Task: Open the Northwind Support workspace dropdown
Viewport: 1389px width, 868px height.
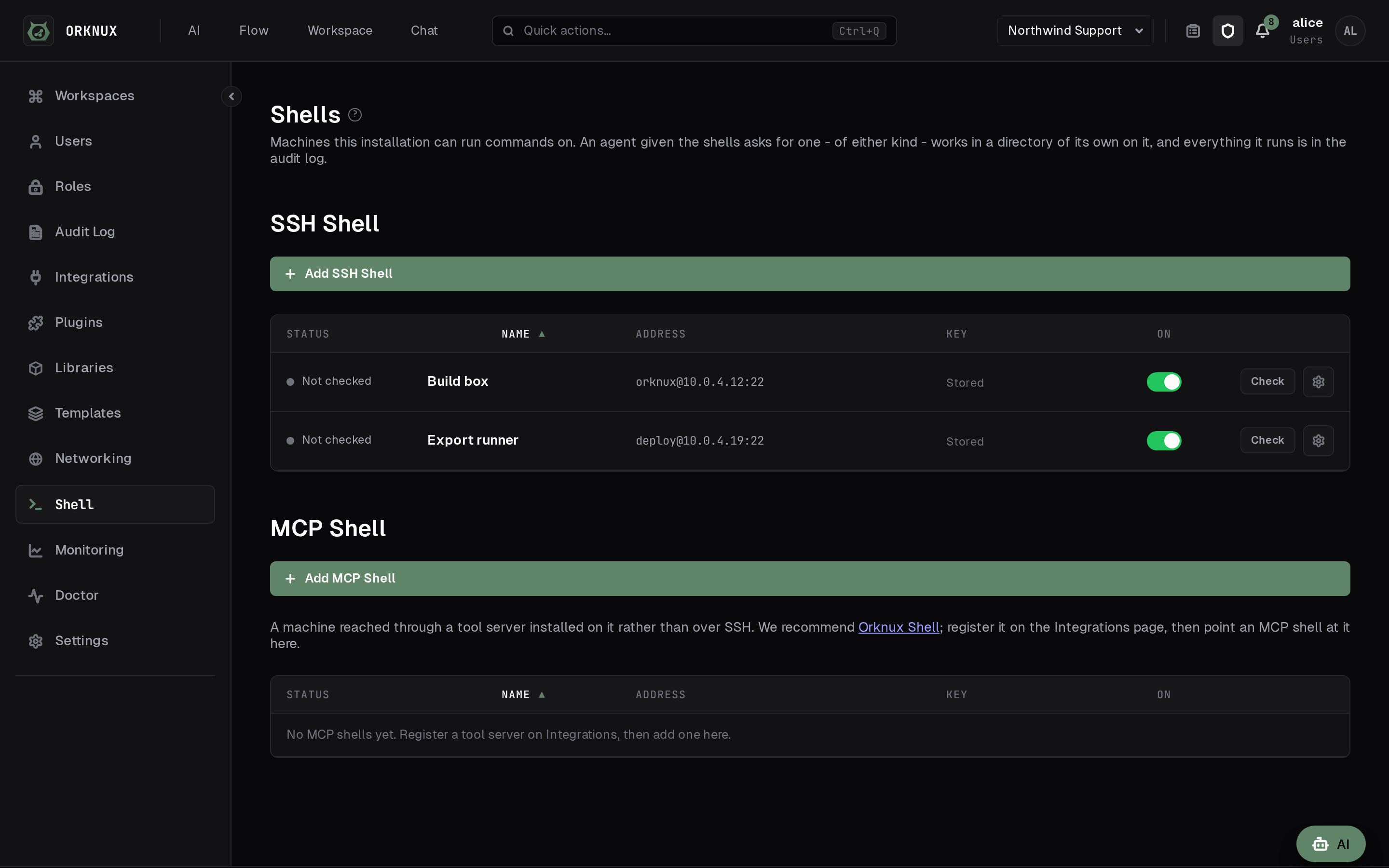Action: tap(1075, 31)
